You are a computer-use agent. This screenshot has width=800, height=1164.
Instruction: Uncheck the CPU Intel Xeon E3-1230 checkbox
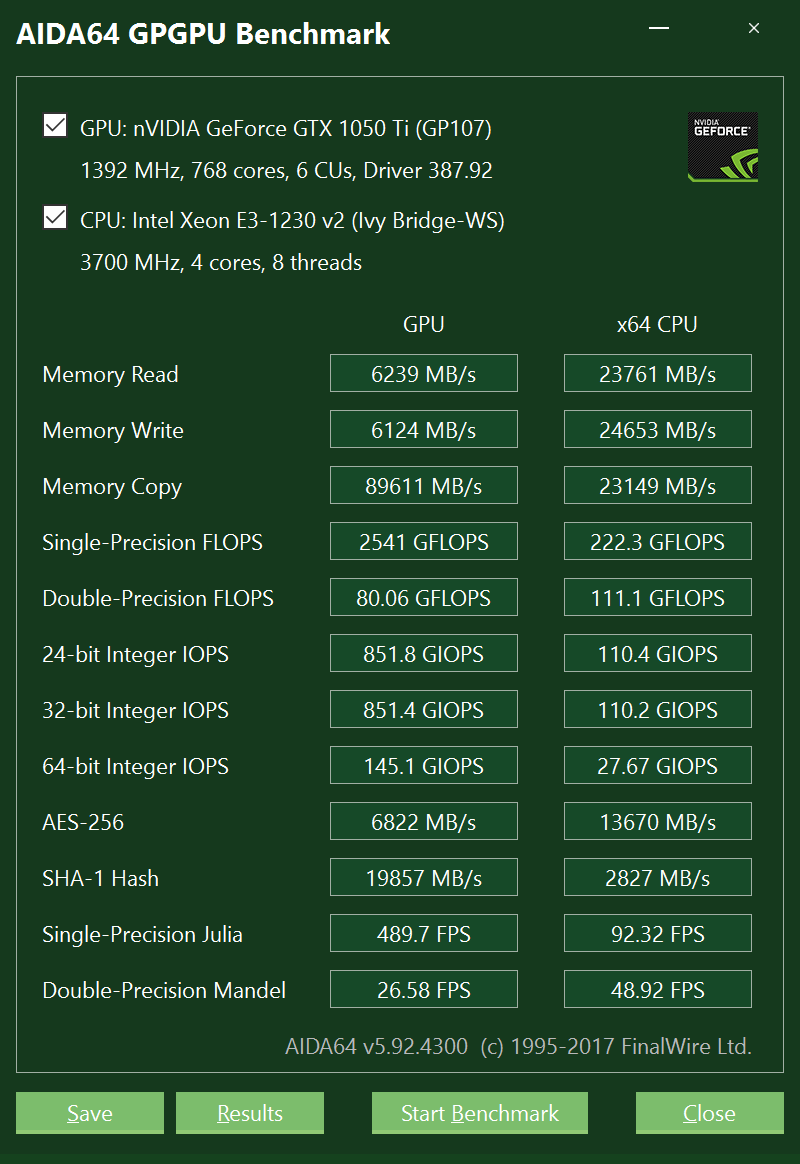coord(55,218)
